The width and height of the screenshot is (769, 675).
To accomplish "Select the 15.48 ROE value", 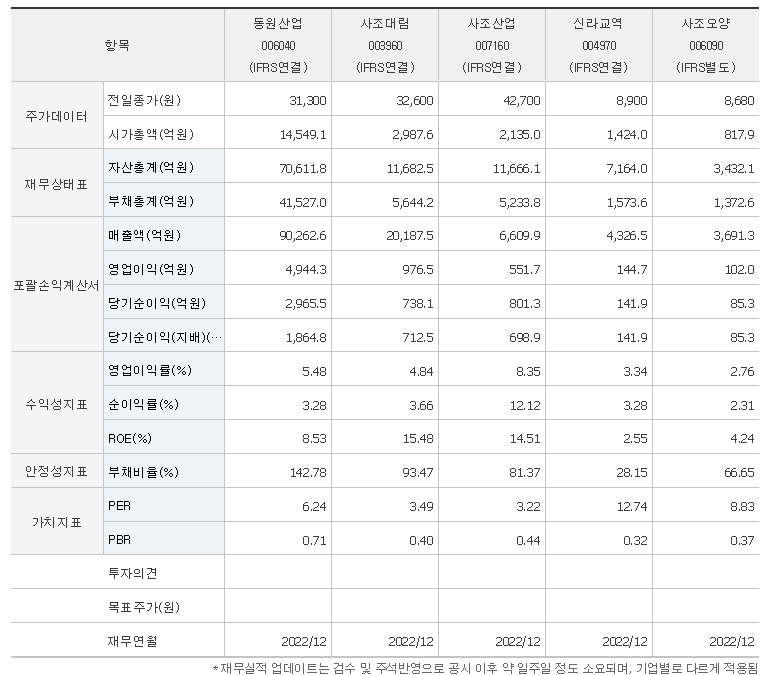I will [418, 439].
